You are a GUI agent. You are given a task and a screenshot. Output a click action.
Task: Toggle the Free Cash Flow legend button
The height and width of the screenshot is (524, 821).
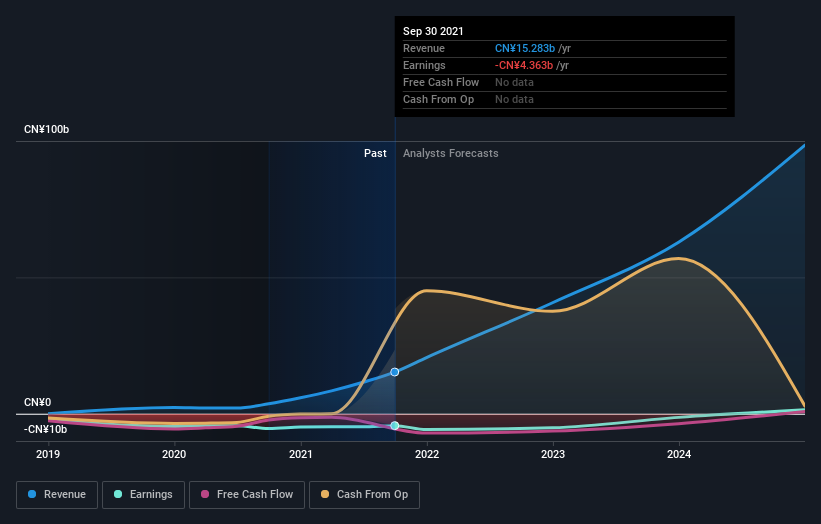(x=247, y=495)
